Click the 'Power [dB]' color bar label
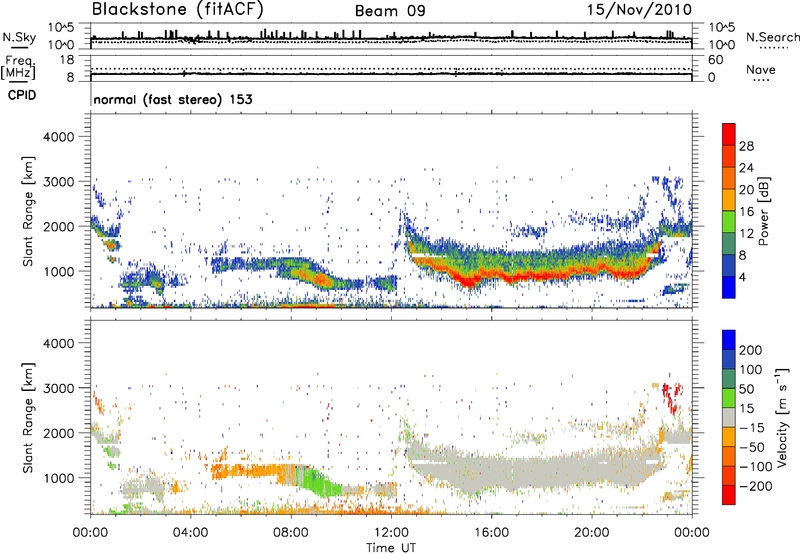This screenshot has width=800, height=554. (x=763, y=211)
